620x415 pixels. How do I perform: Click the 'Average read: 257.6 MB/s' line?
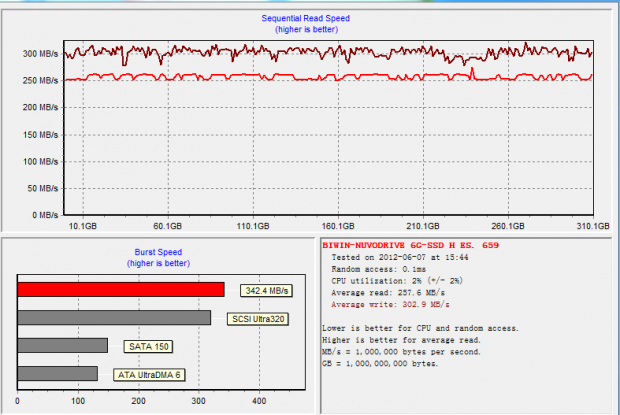[x=388, y=293]
